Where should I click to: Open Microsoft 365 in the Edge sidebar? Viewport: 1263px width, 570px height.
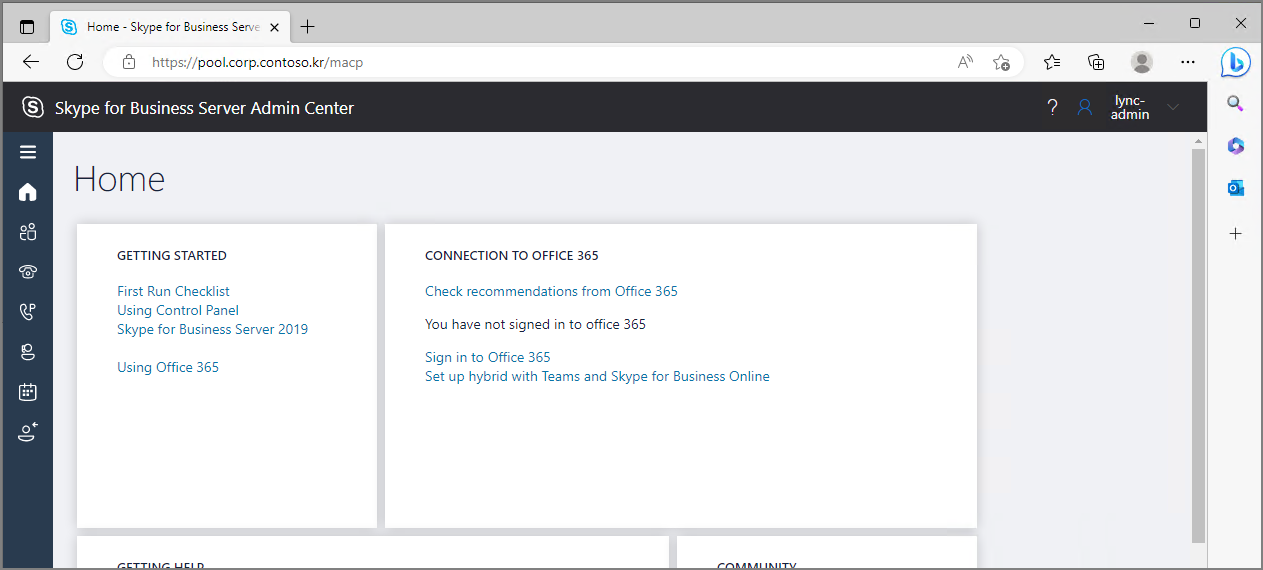(1236, 146)
